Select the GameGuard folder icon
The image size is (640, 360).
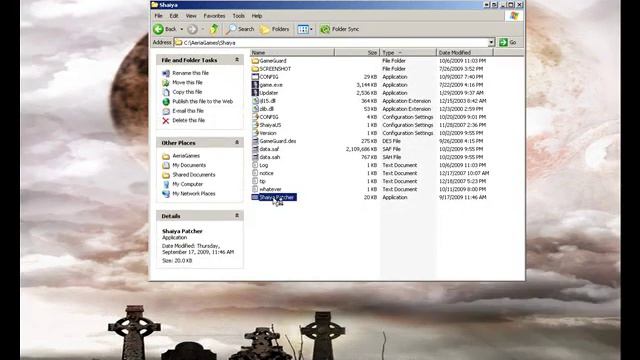pyautogui.click(x=255, y=61)
